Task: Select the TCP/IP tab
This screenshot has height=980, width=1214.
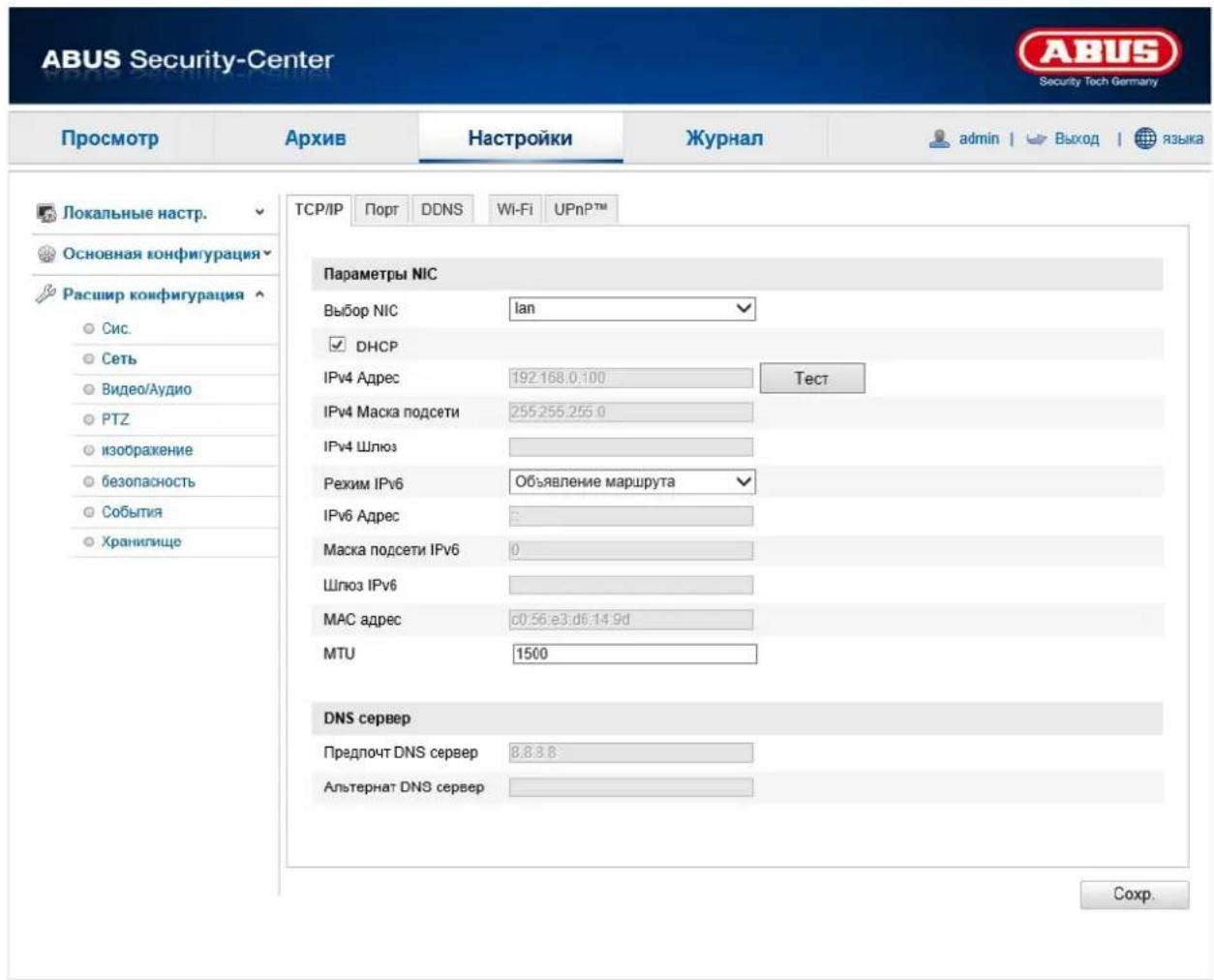Action: coord(319,209)
